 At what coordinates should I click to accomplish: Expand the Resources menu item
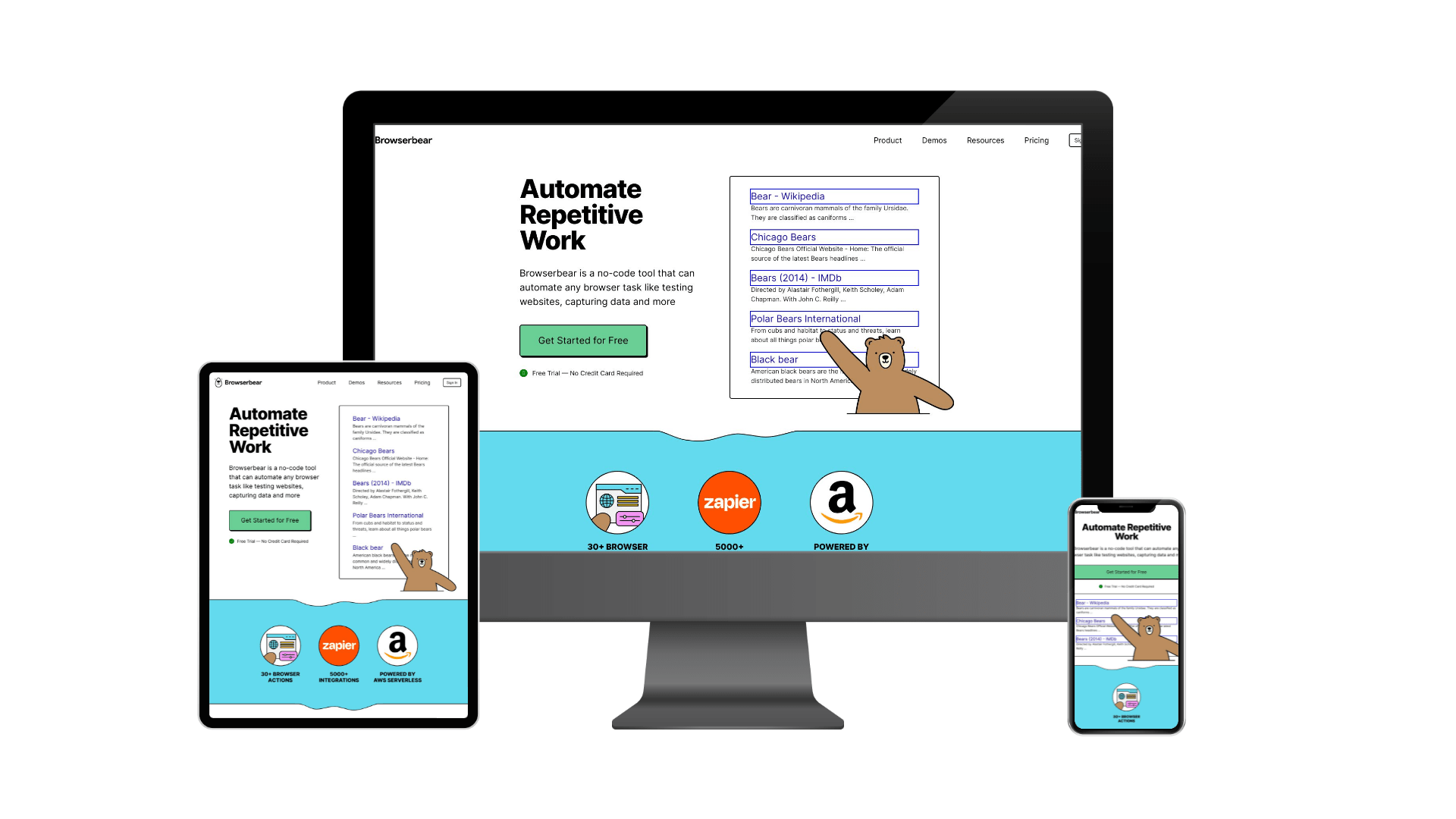(984, 140)
